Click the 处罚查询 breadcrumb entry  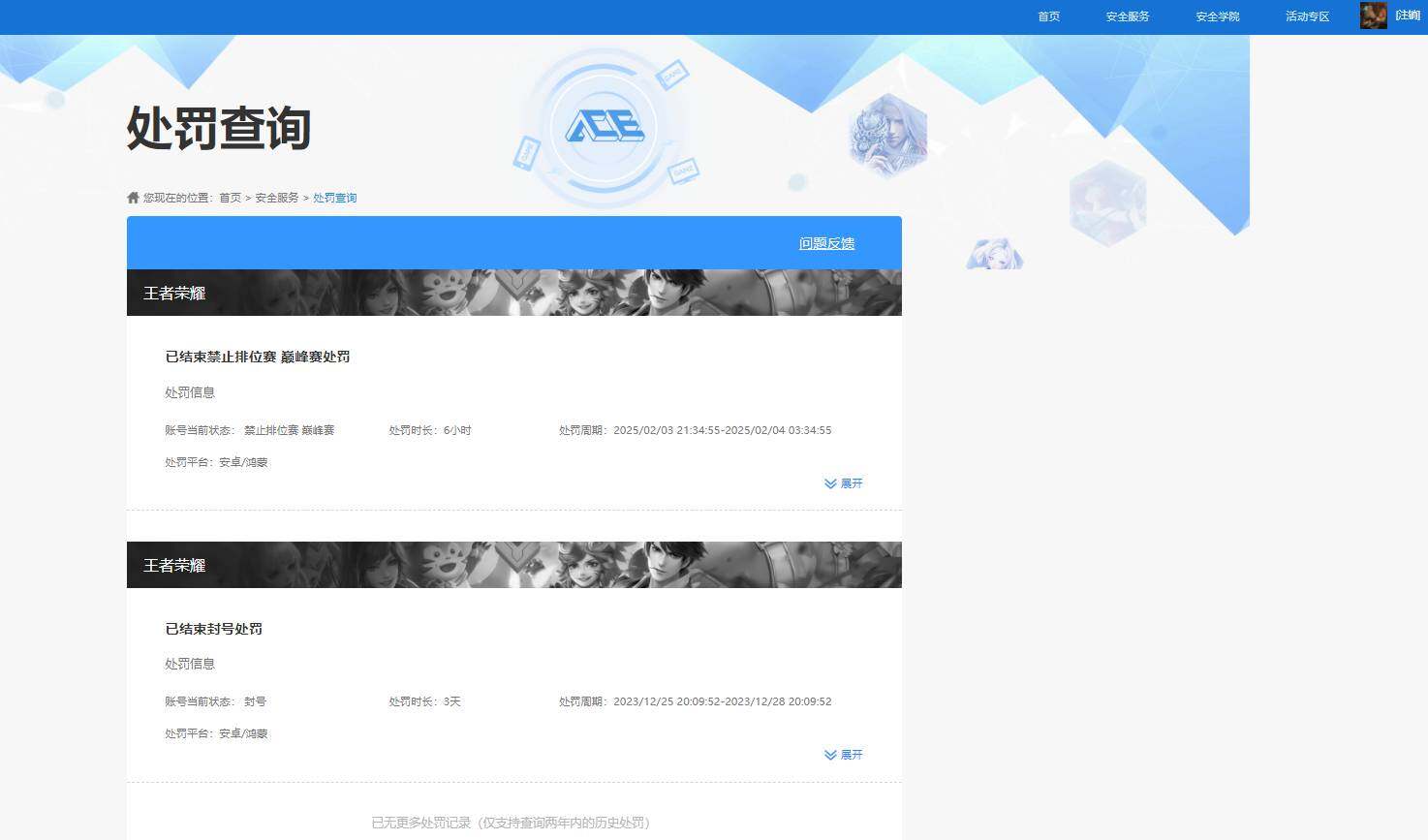click(334, 197)
